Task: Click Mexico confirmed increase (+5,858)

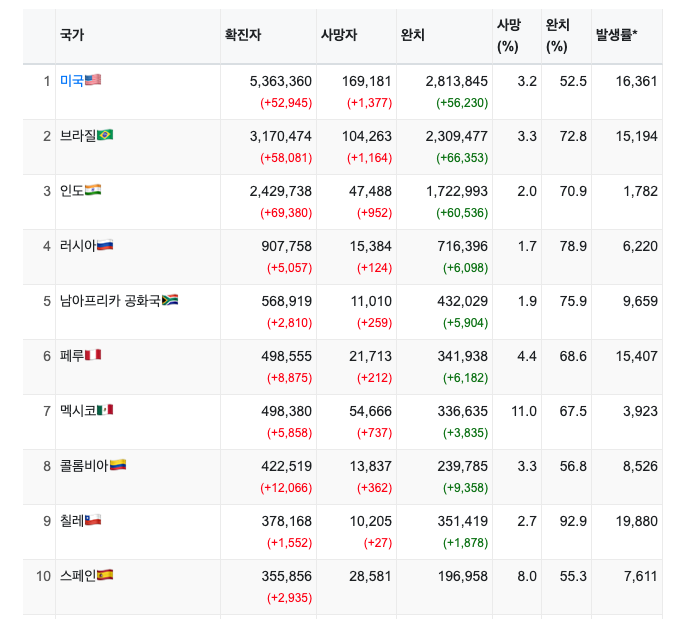Action: (x=290, y=433)
